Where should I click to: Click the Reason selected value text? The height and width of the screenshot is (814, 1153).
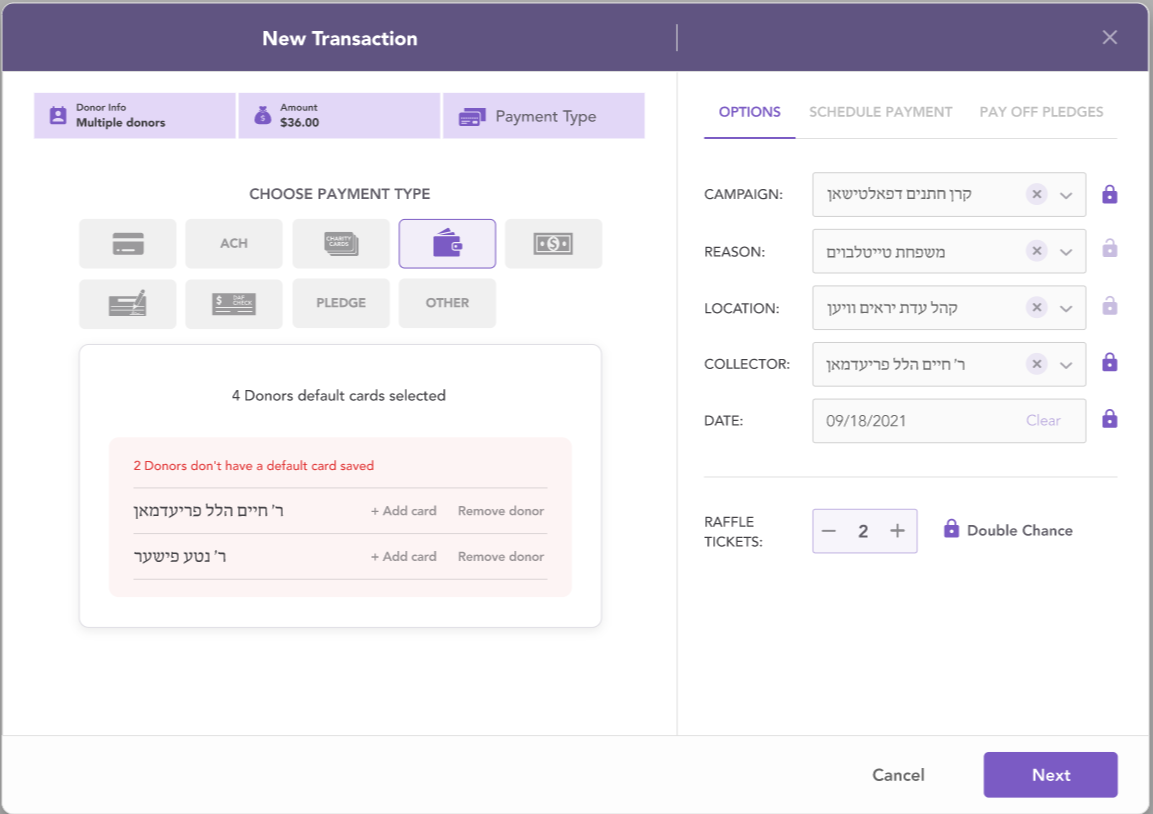click(885, 251)
